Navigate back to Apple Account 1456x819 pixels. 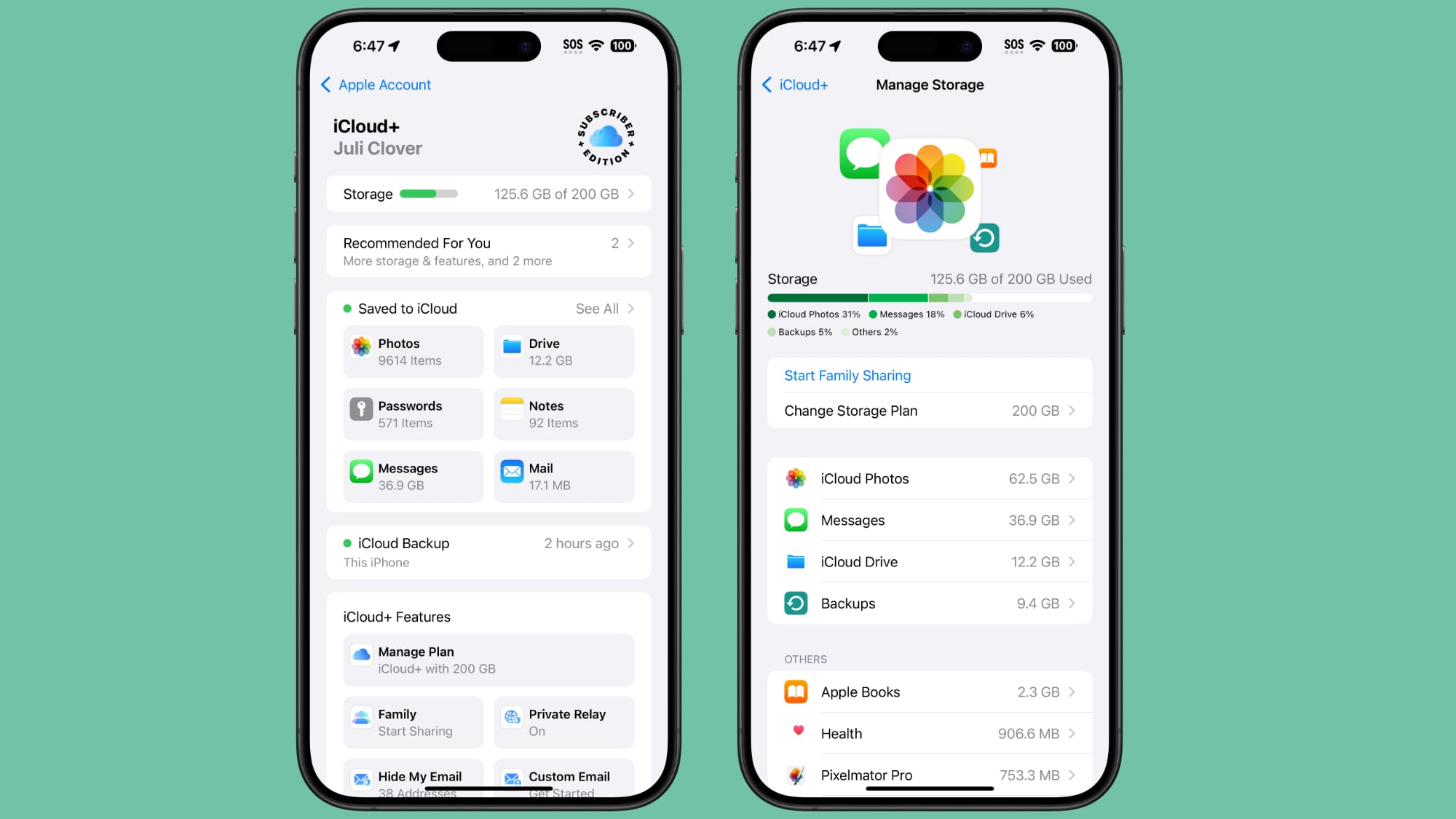pos(375,84)
